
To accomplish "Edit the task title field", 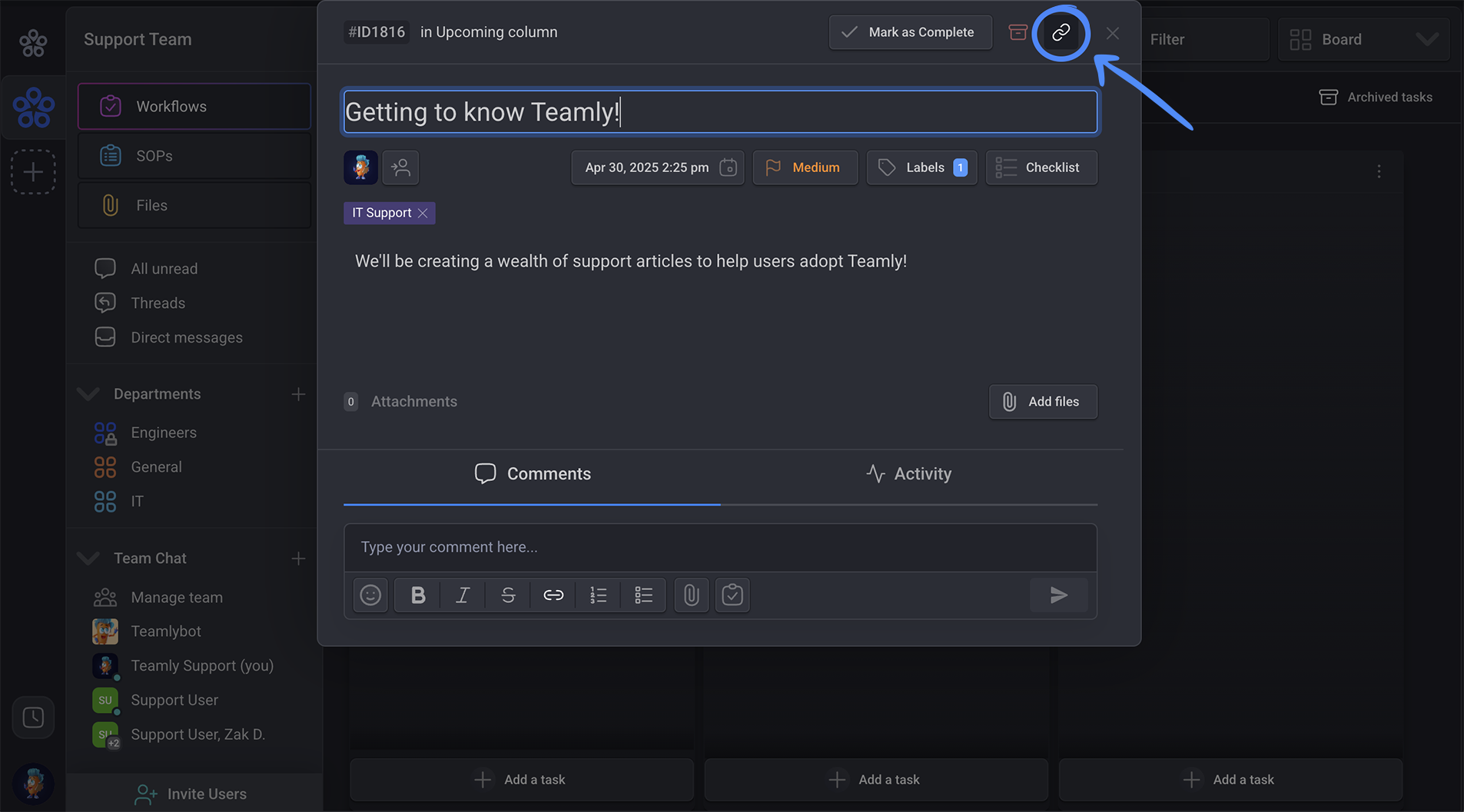I will (720, 112).
